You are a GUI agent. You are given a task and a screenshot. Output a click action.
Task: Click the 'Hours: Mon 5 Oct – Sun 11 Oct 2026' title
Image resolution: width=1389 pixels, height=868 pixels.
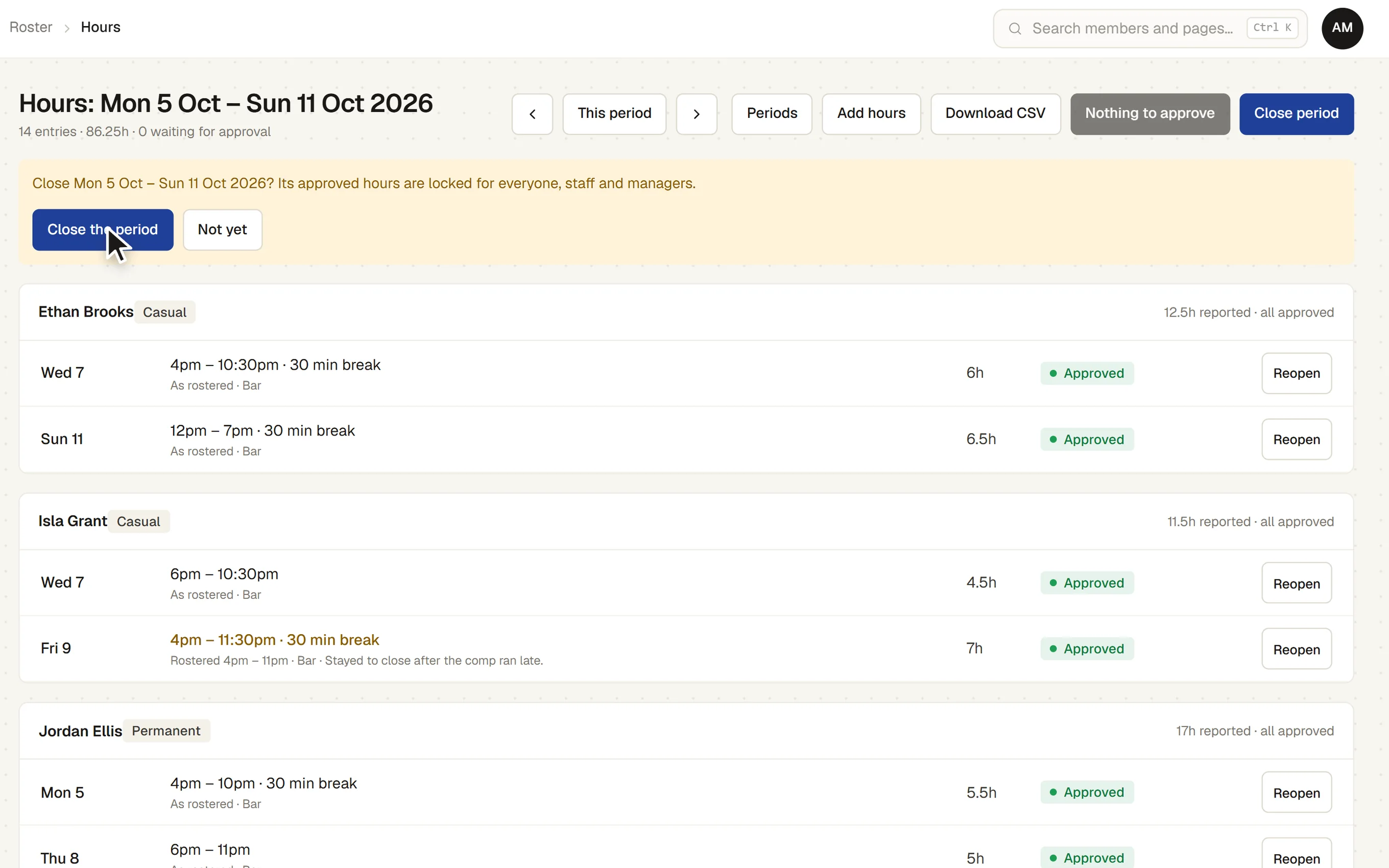pyautogui.click(x=226, y=103)
